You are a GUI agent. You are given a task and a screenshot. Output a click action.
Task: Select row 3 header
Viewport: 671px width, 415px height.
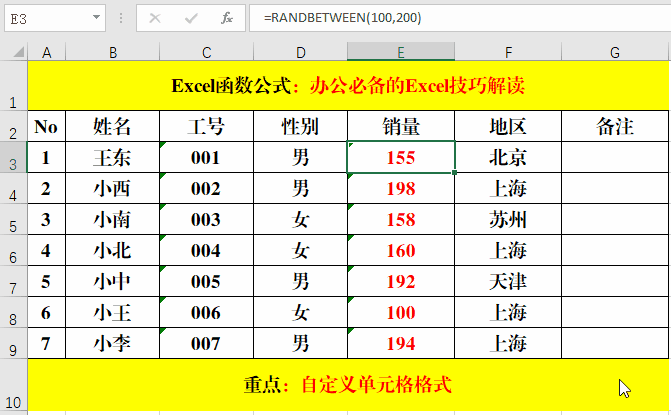(14, 157)
